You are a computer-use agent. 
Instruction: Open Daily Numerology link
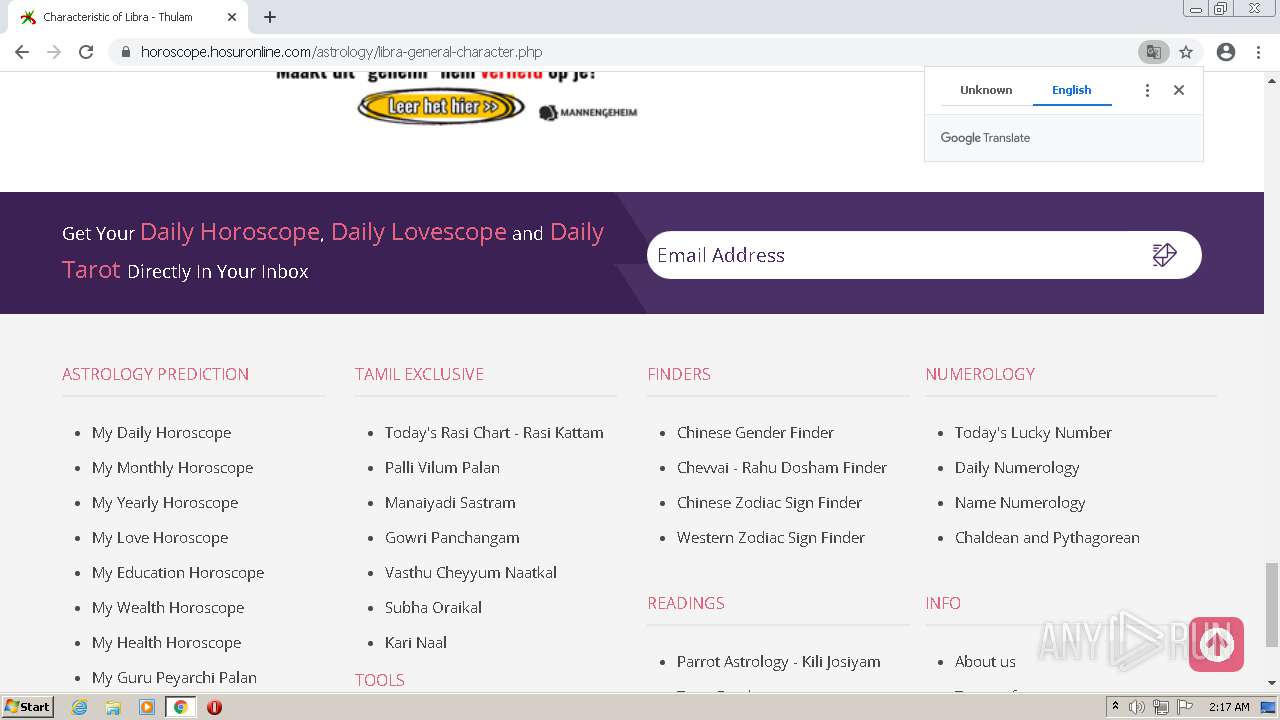[x=1017, y=468]
